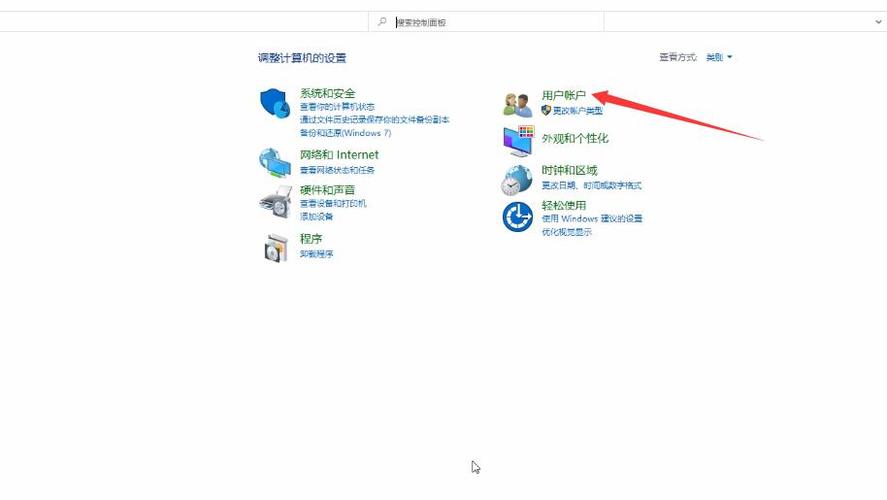The width and height of the screenshot is (887, 500).
Task: Open the 添加设备 link
Action: (x=316, y=216)
